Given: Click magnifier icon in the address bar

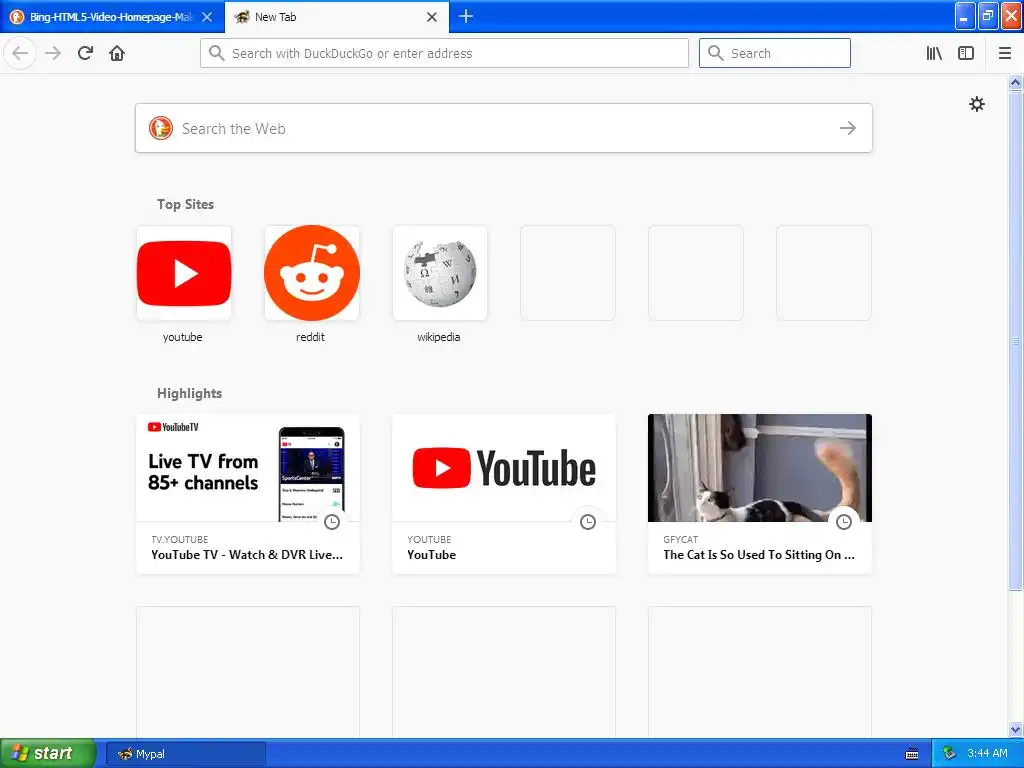Looking at the screenshot, I should click(217, 53).
